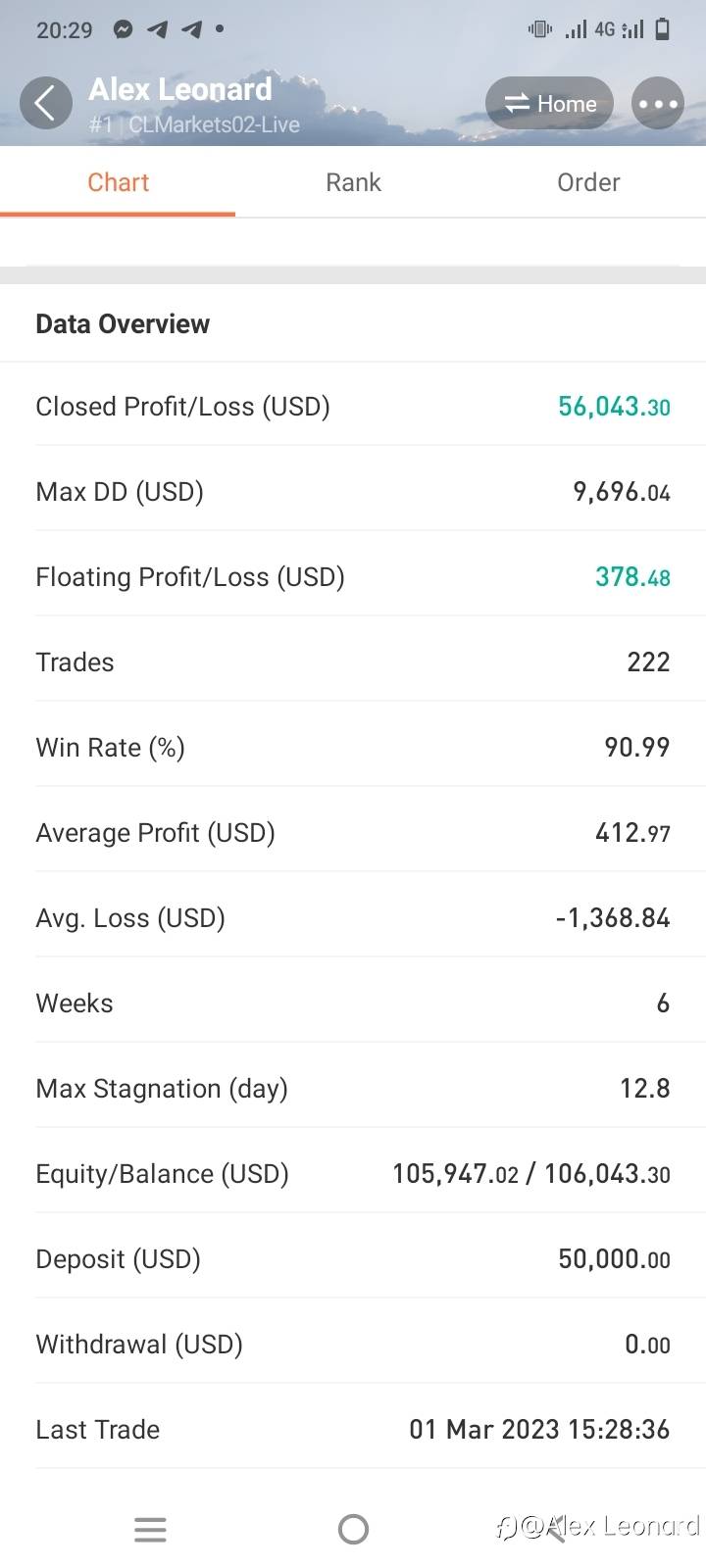706x1568 pixels.
Task: Switch to the Rank tab
Action: pyautogui.click(x=353, y=182)
